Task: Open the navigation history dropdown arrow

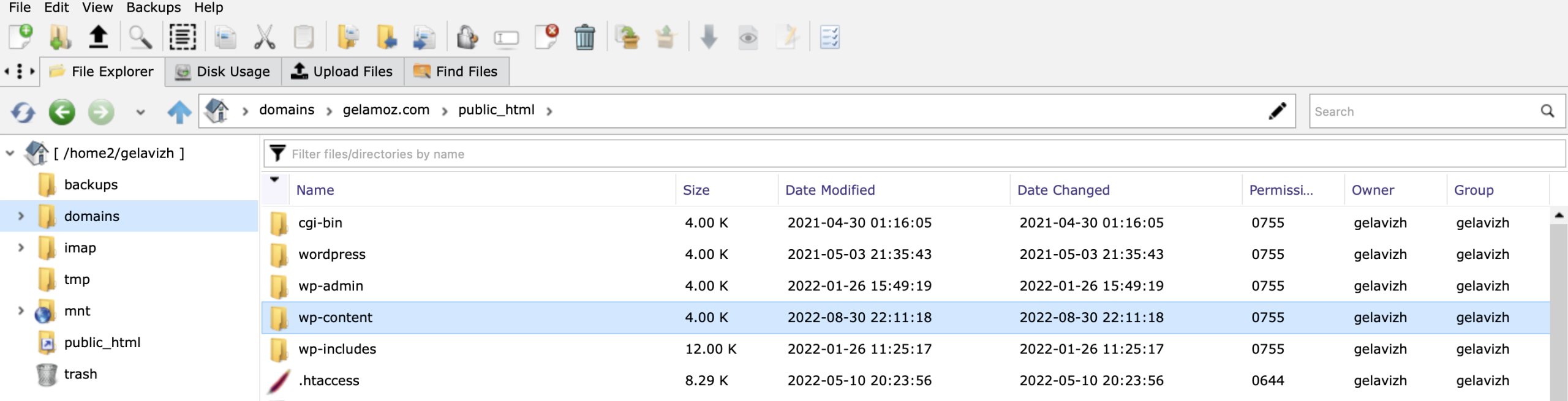Action: 140,112
